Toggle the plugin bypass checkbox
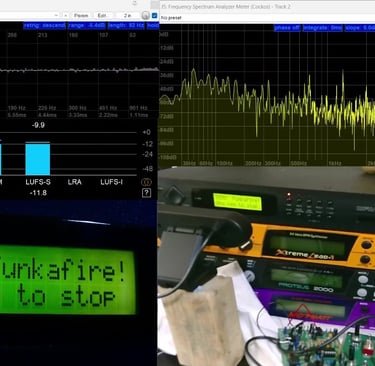 (x=154, y=15)
